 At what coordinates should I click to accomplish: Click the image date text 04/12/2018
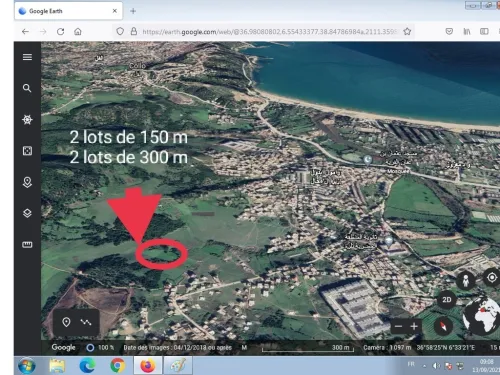point(178,348)
